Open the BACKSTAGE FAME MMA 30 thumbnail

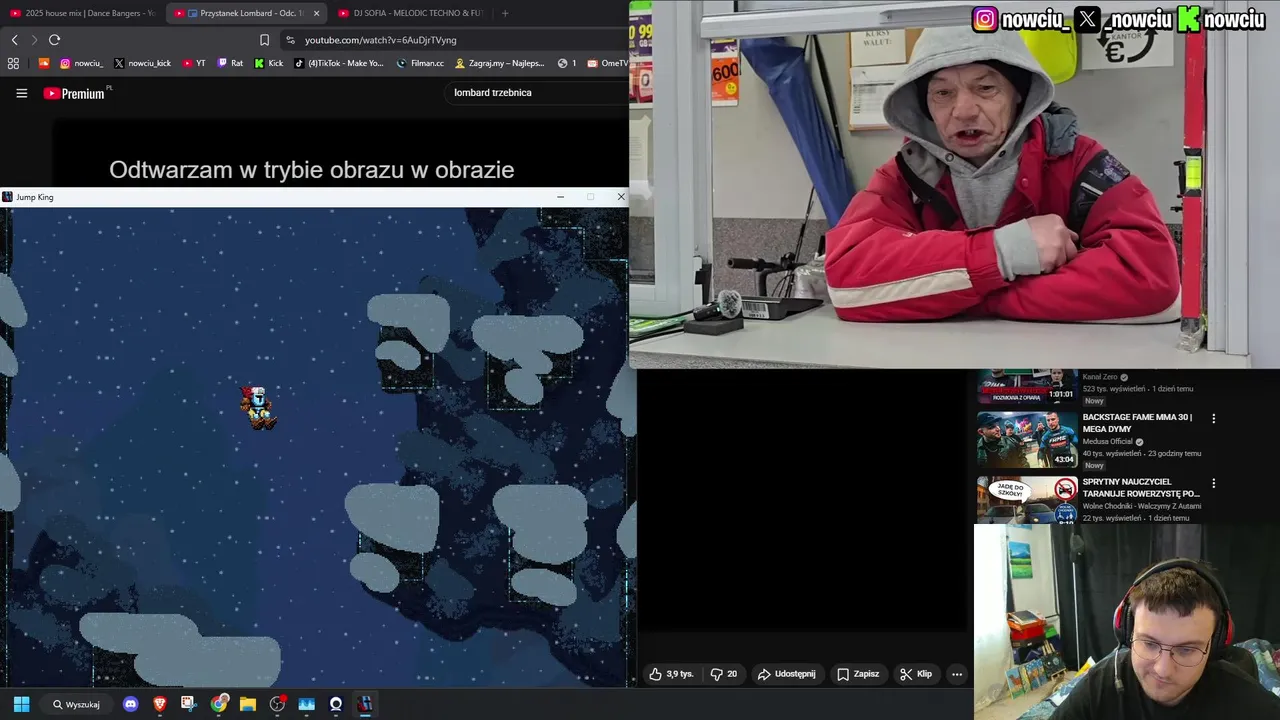pyautogui.click(x=1027, y=439)
